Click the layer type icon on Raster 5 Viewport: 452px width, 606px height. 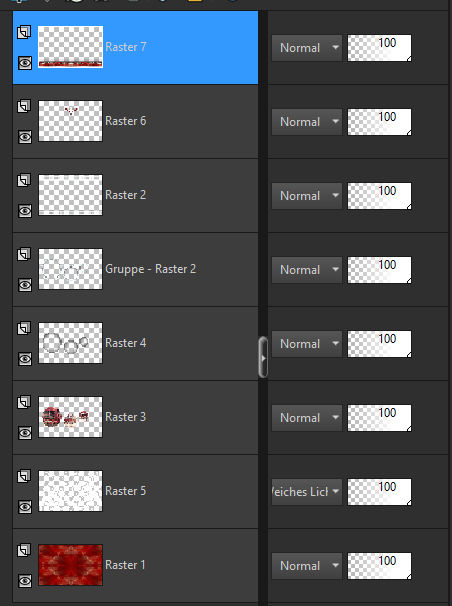tap(24, 476)
